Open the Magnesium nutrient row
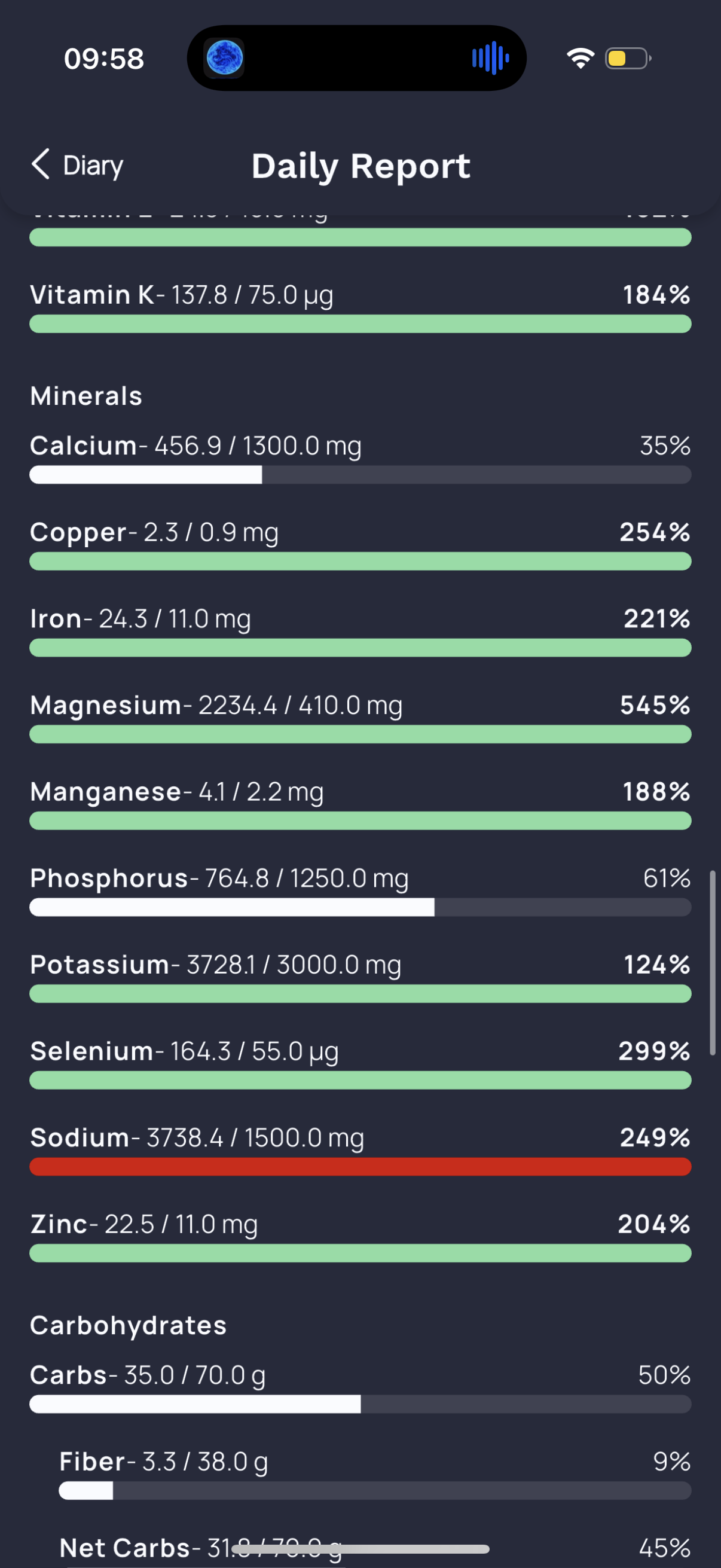 360,718
